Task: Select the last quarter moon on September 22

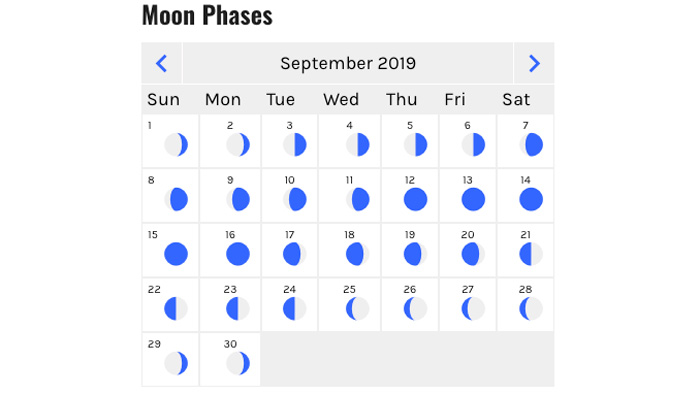Action: [176, 308]
